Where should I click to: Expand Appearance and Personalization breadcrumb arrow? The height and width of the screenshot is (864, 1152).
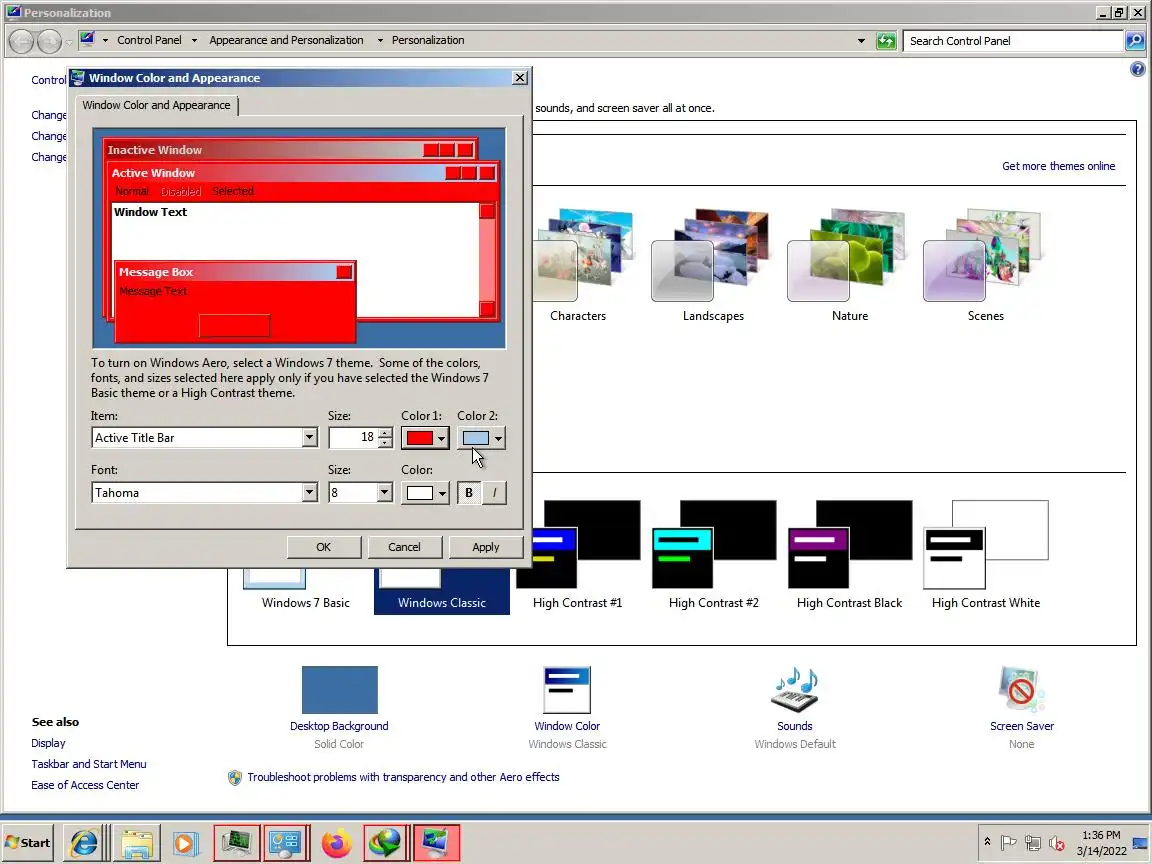(380, 40)
